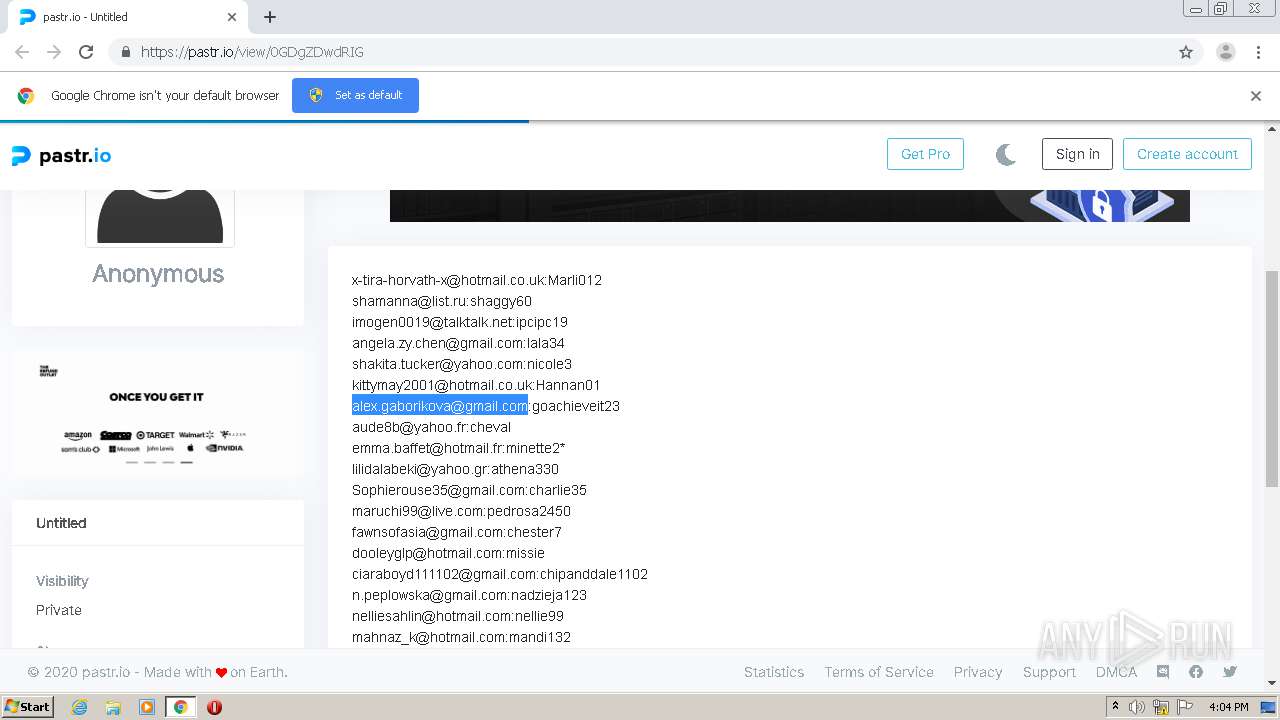Click the 4:04 PM clock
Image resolution: width=1280 pixels, height=720 pixels.
1229,707
